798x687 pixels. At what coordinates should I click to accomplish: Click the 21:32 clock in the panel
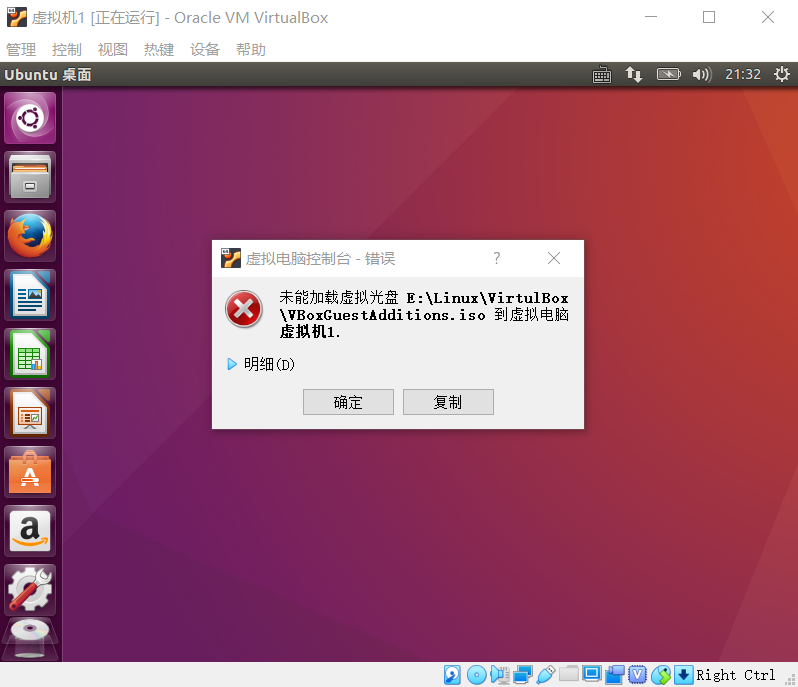tap(743, 75)
